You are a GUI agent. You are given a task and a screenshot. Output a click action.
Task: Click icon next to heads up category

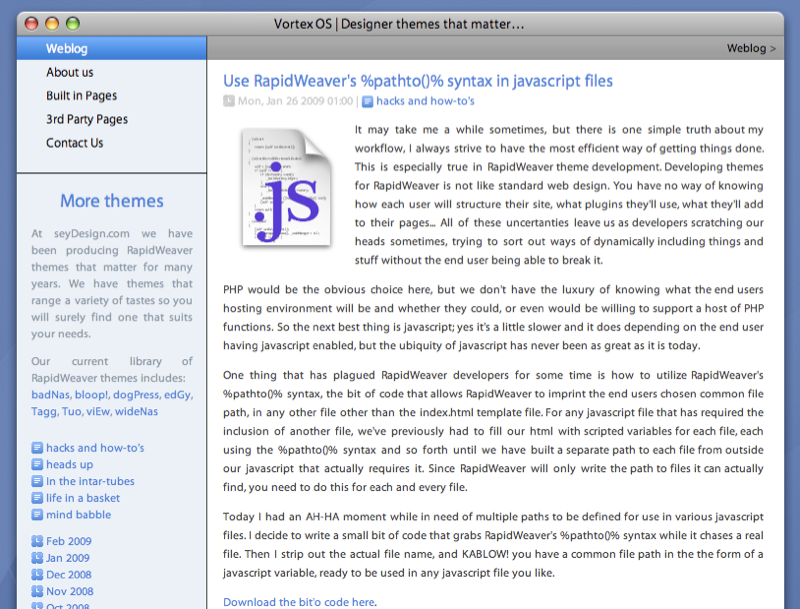pos(37,465)
